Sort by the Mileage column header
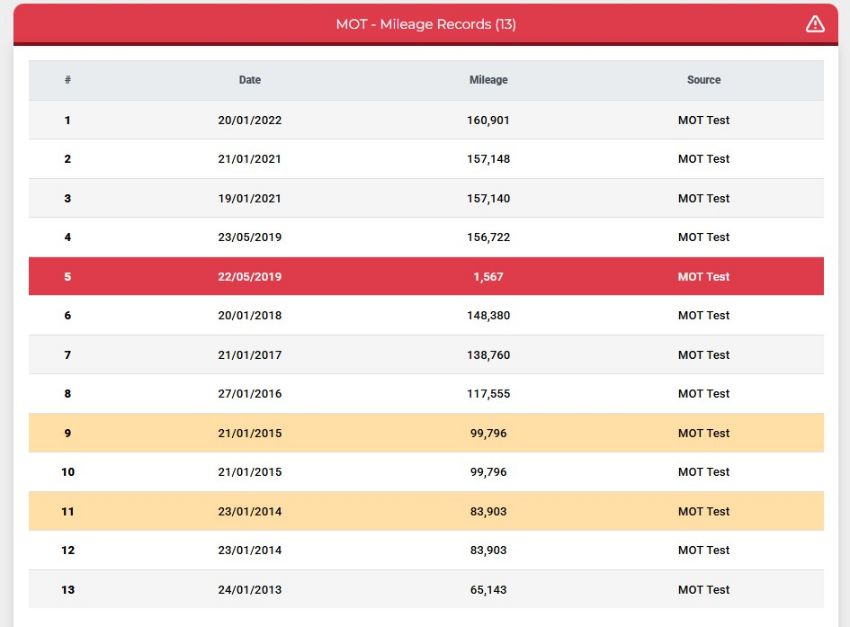This screenshot has height=627, width=850. (488, 80)
